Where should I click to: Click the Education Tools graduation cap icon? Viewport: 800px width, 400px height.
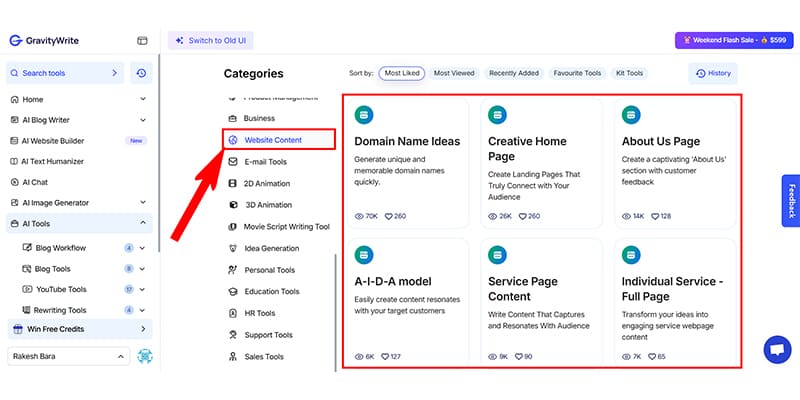233,292
